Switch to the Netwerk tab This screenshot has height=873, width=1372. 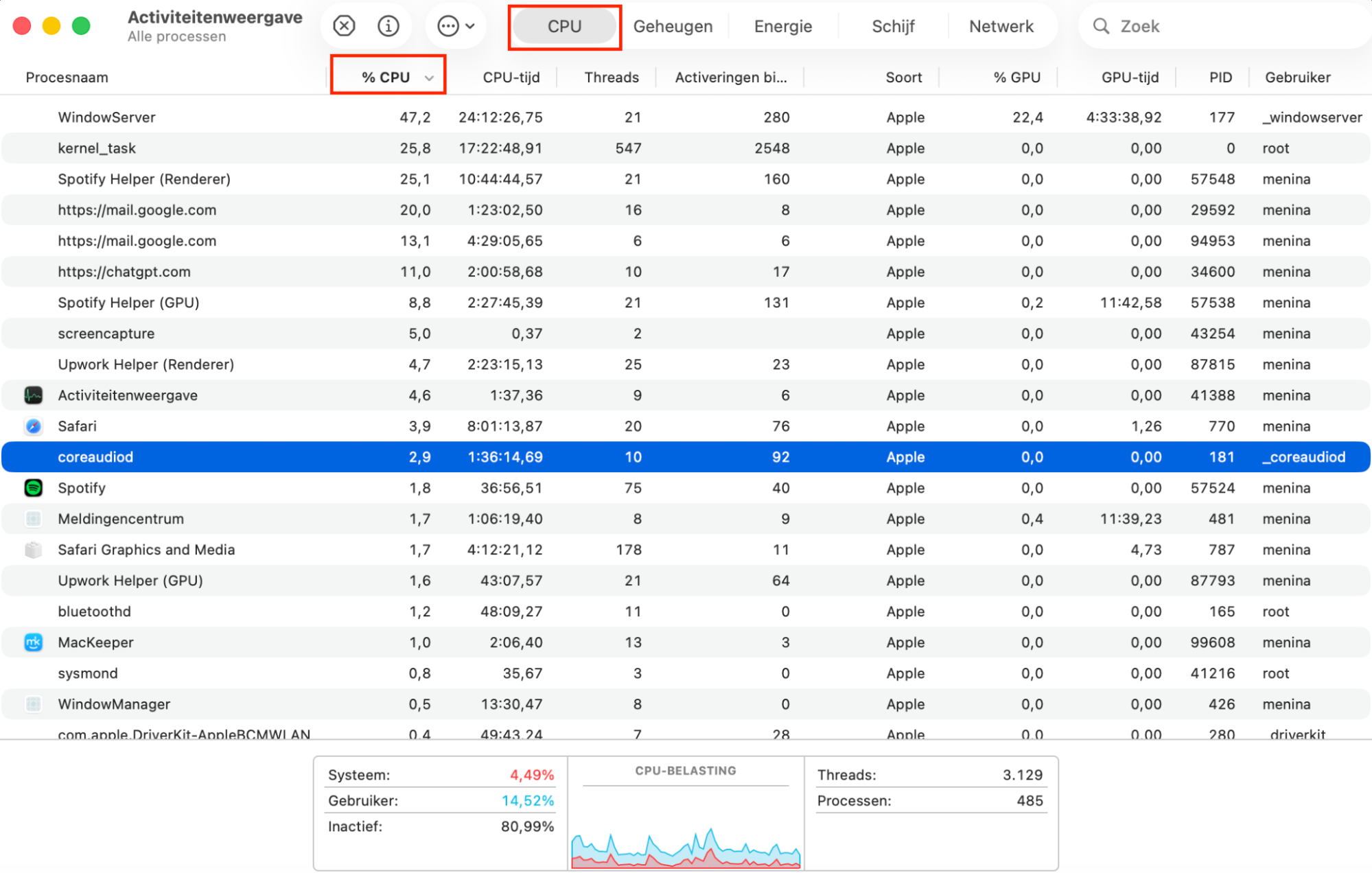pyautogui.click(x=1001, y=26)
